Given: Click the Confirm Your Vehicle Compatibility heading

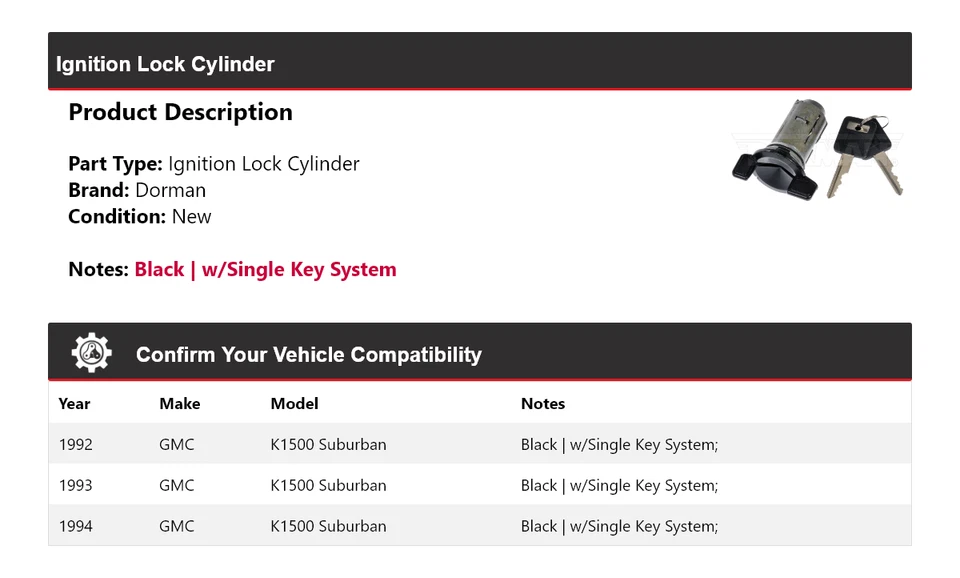Looking at the screenshot, I should tap(308, 355).
